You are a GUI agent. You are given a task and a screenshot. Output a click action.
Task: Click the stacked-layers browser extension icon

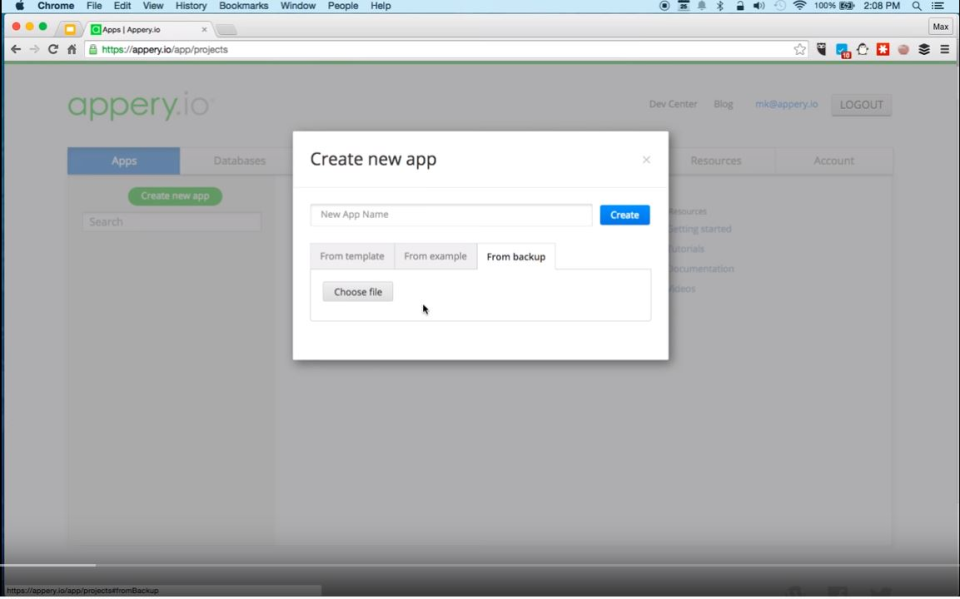click(923, 47)
